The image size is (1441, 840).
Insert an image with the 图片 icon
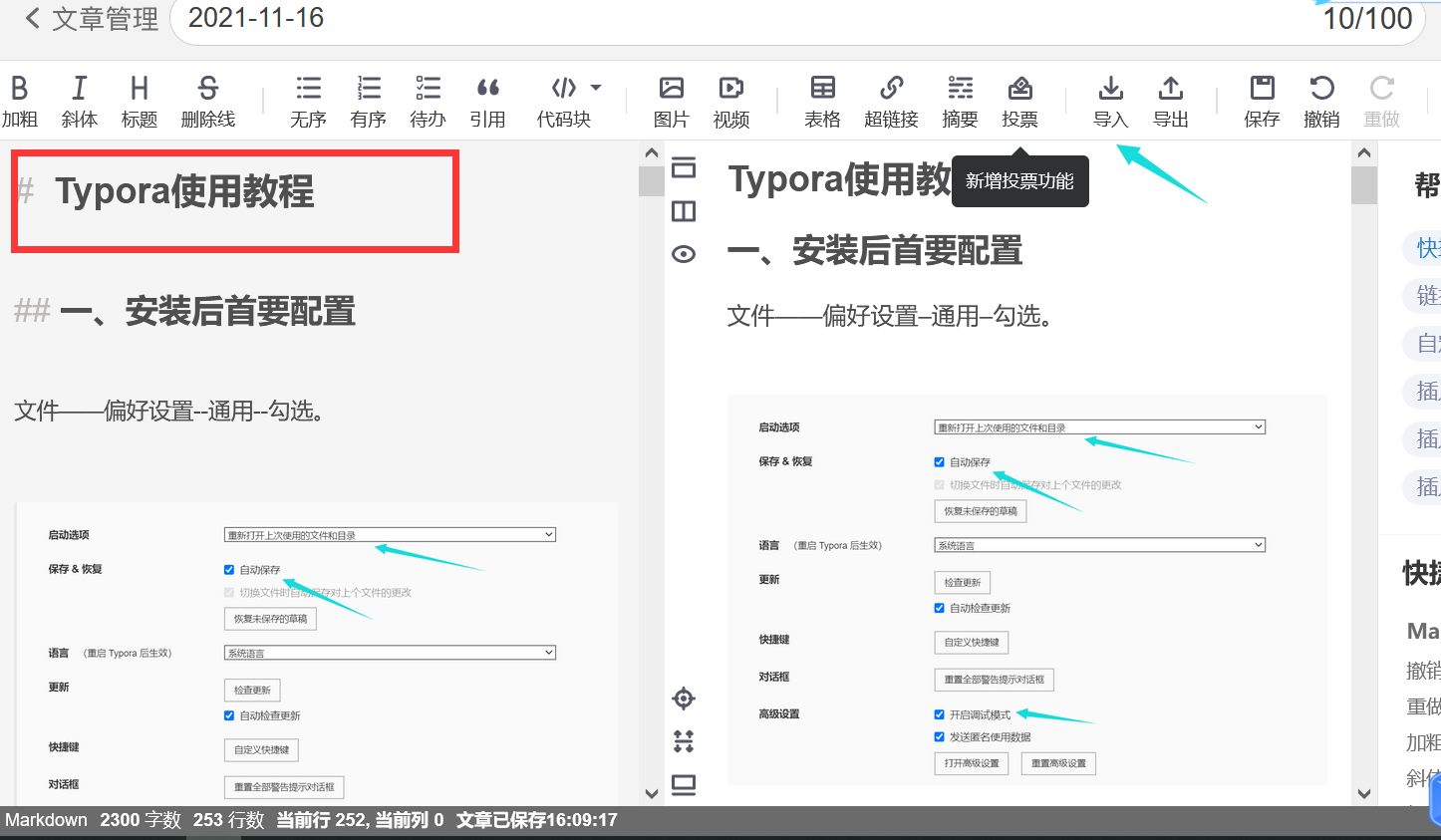coord(672,102)
